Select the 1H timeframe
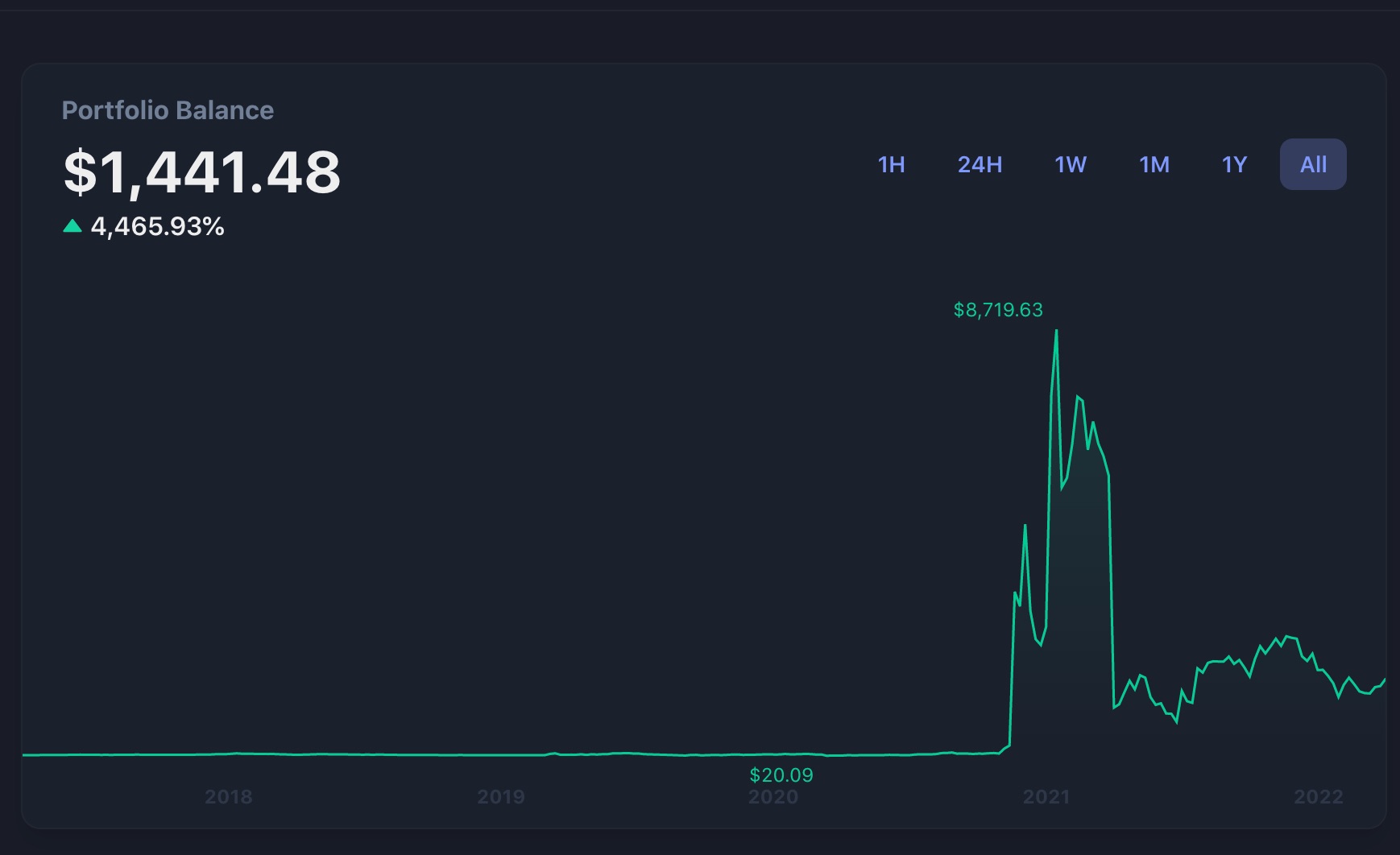Image resolution: width=1400 pixels, height=855 pixels. coord(892,164)
